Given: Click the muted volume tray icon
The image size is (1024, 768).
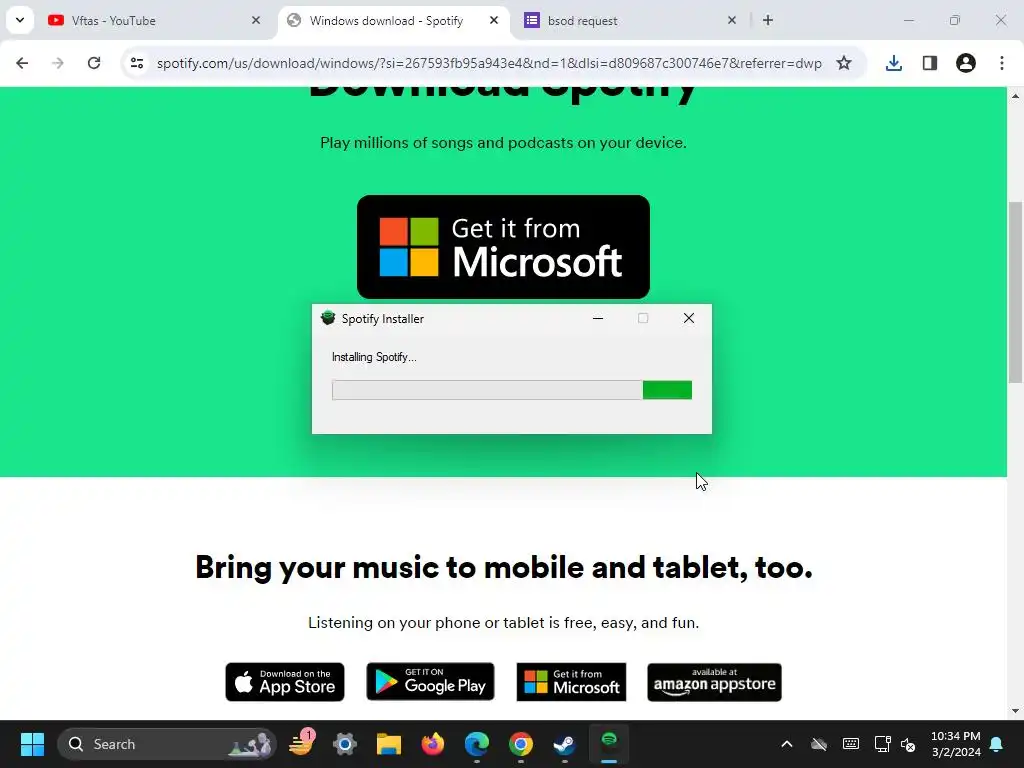Looking at the screenshot, I should coord(908,744).
